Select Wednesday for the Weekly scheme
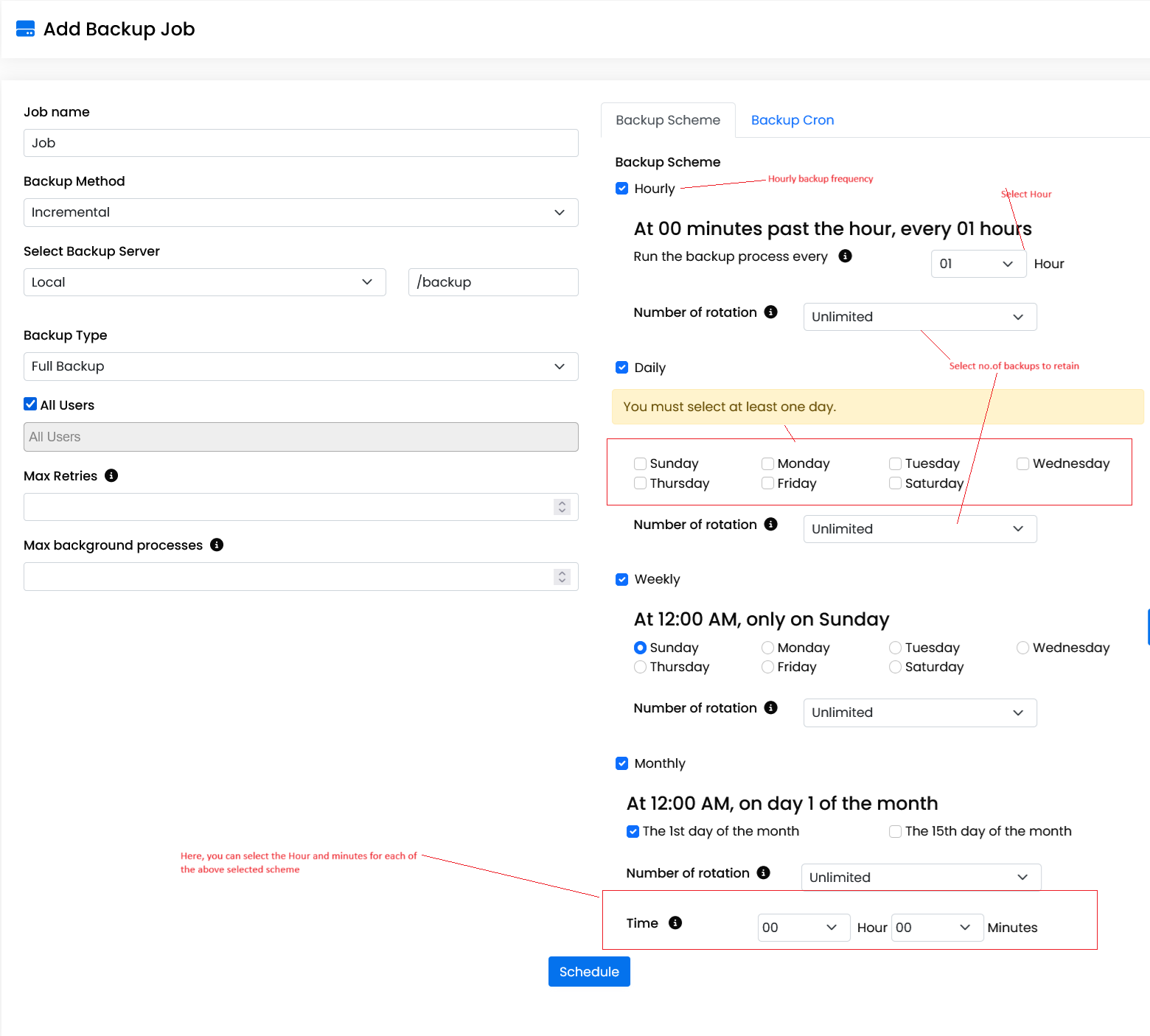This screenshot has height=1036, width=1150. (1022, 648)
